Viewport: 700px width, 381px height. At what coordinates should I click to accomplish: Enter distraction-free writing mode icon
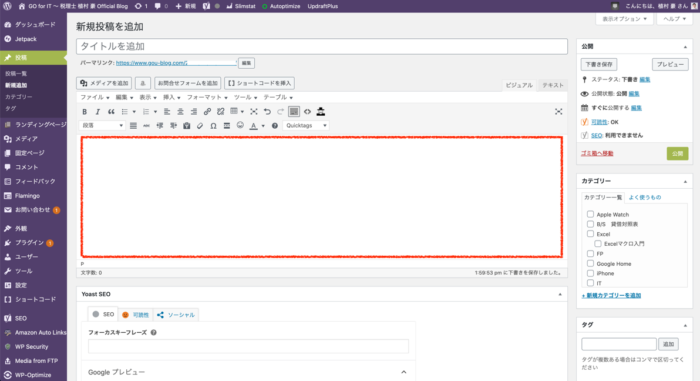click(x=558, y=112)
